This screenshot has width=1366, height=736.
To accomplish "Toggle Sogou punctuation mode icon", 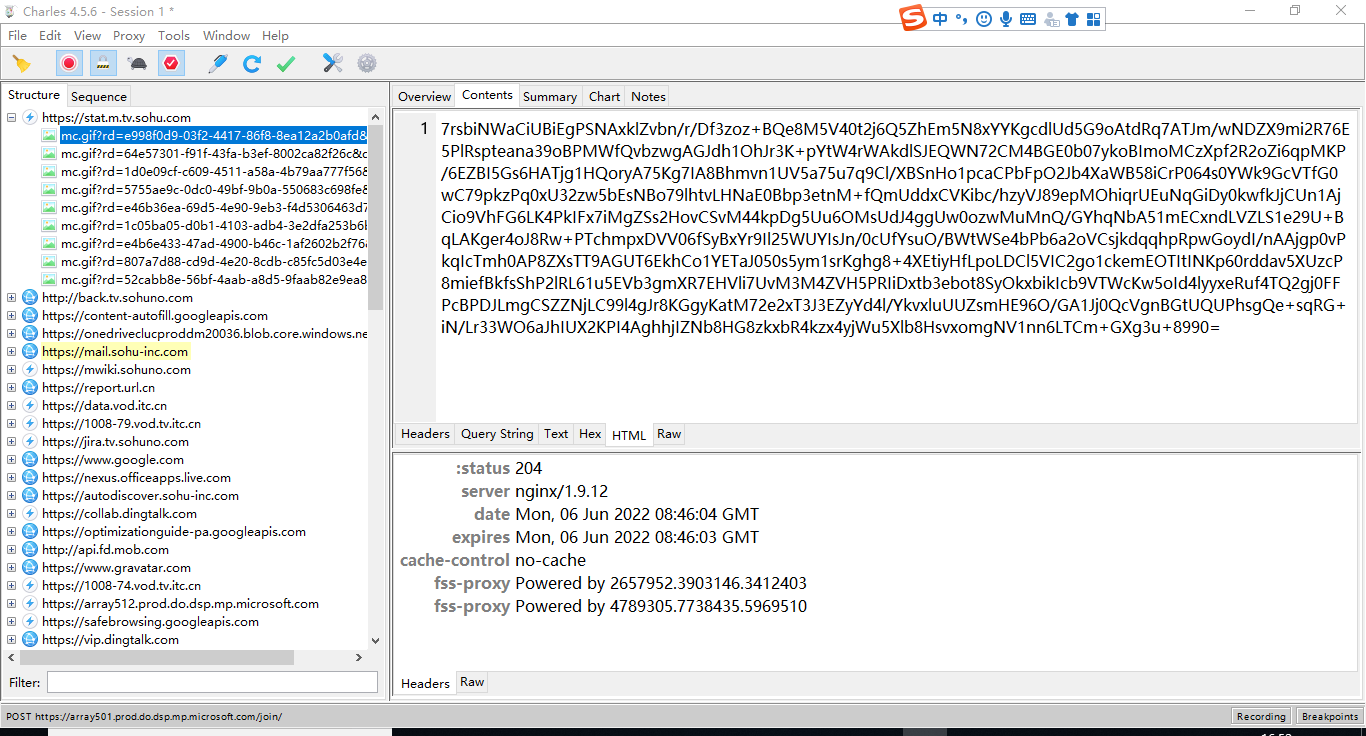I will [x=962, y=19].
